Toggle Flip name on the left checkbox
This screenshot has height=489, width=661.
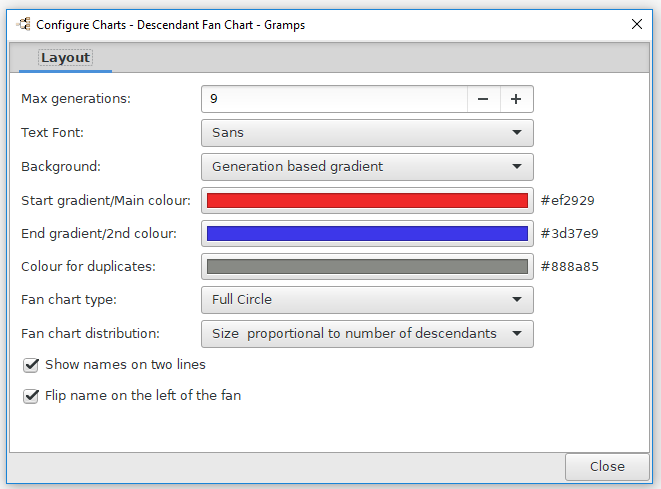pyautogui.click(x=31, y=396)
